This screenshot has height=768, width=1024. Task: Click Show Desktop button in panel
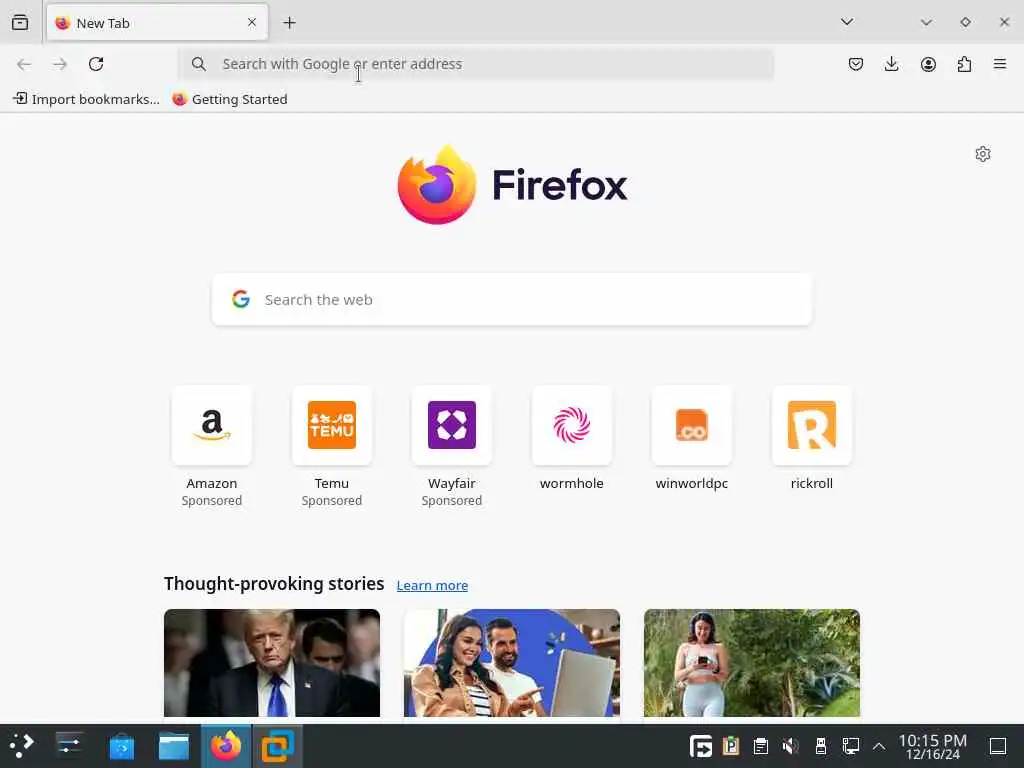[998, 746]
